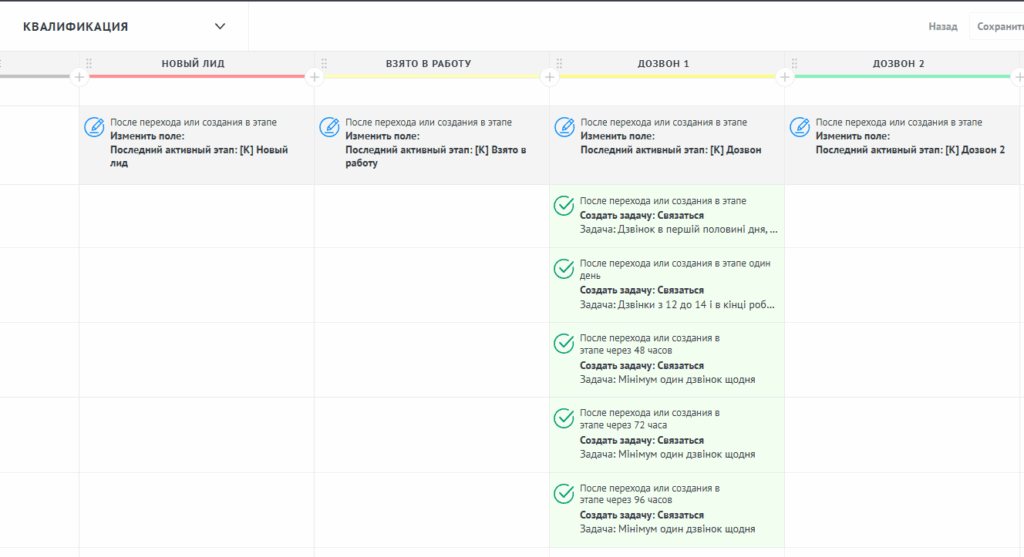Click plus icon between Взято в работу and Дозвон 1
Image resolution: width=1024 pixels, height=557 pixels.
(550, 77)
